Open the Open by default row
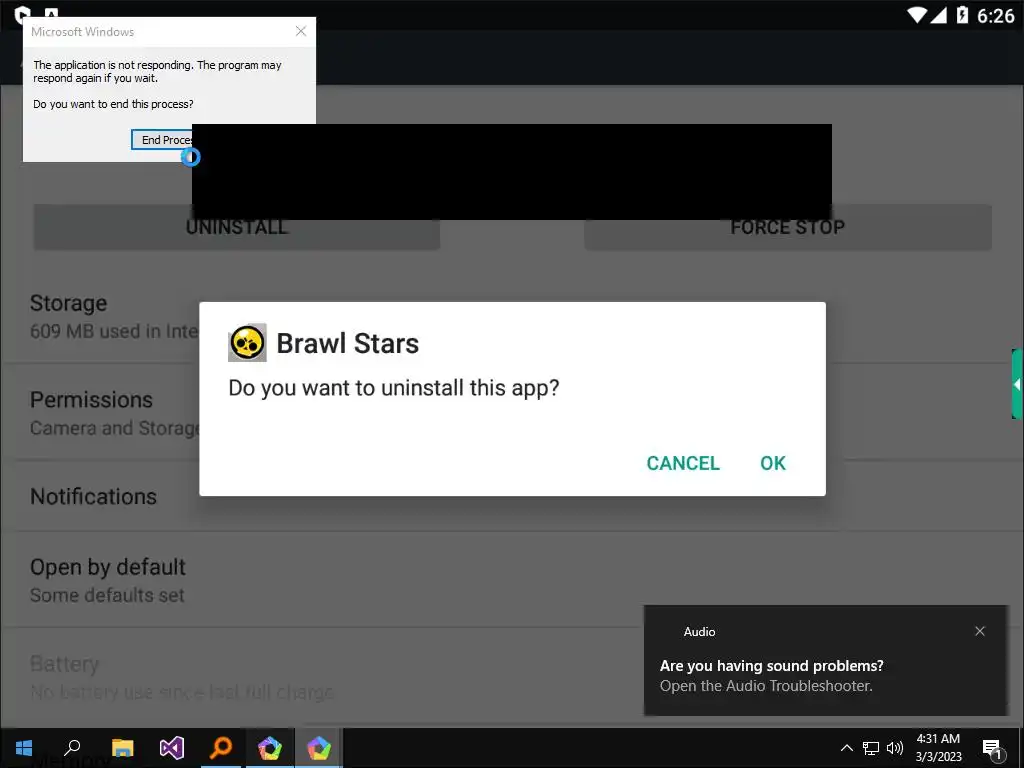 512,580
